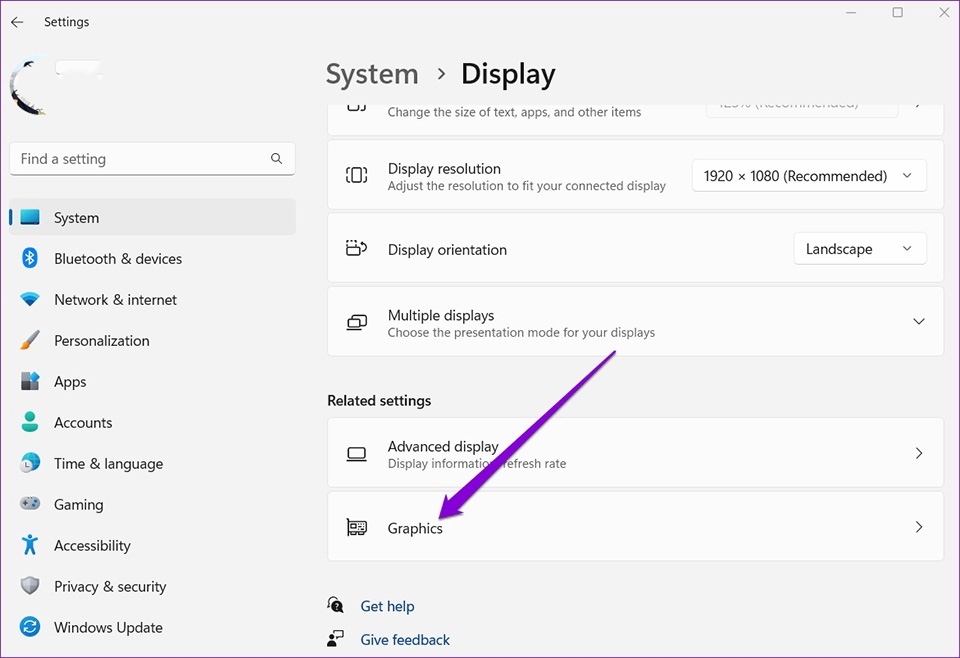This screenshot has height=658, width=960.
Task: Click the back arrow button
Action: pyautogui.click(x=17, y=21)
